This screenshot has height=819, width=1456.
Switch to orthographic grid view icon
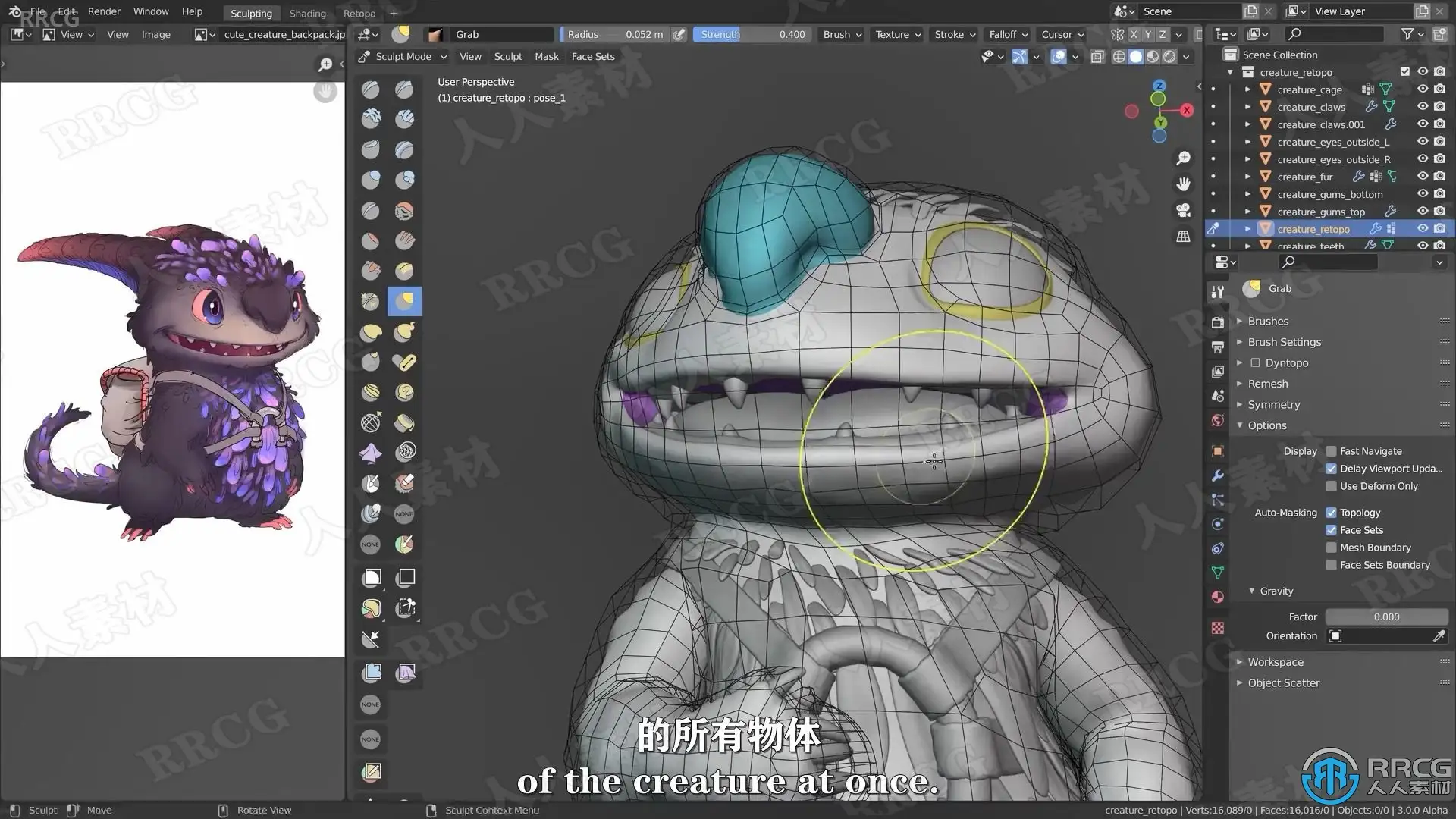tap(1183, 237)
